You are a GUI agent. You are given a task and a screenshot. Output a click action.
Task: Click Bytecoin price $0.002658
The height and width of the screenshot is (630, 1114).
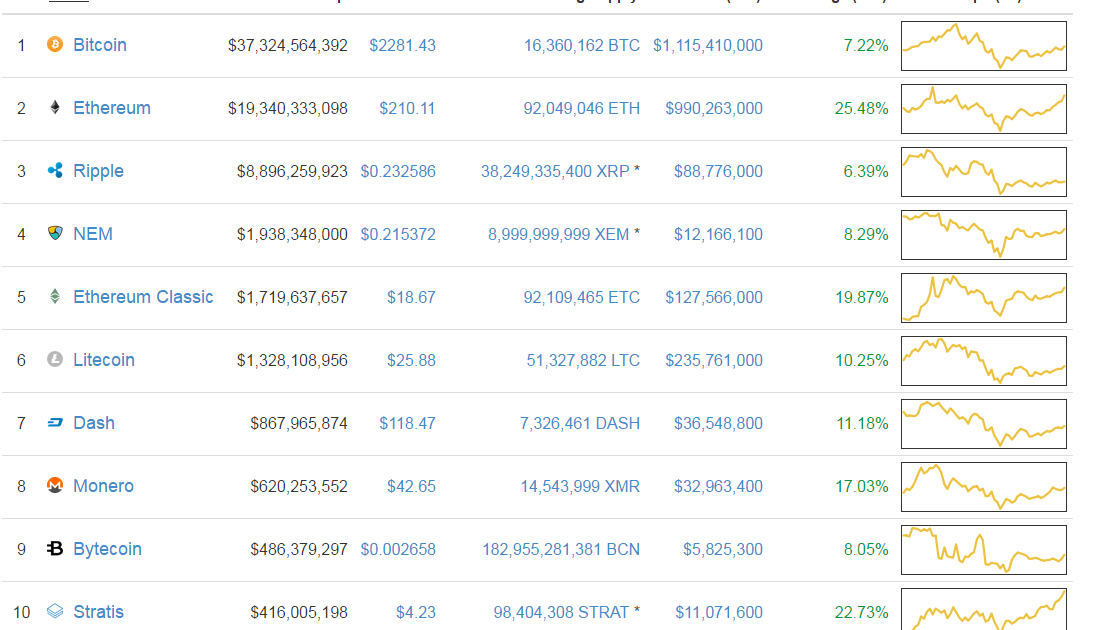pyautogui.click(x=398, y=550)
